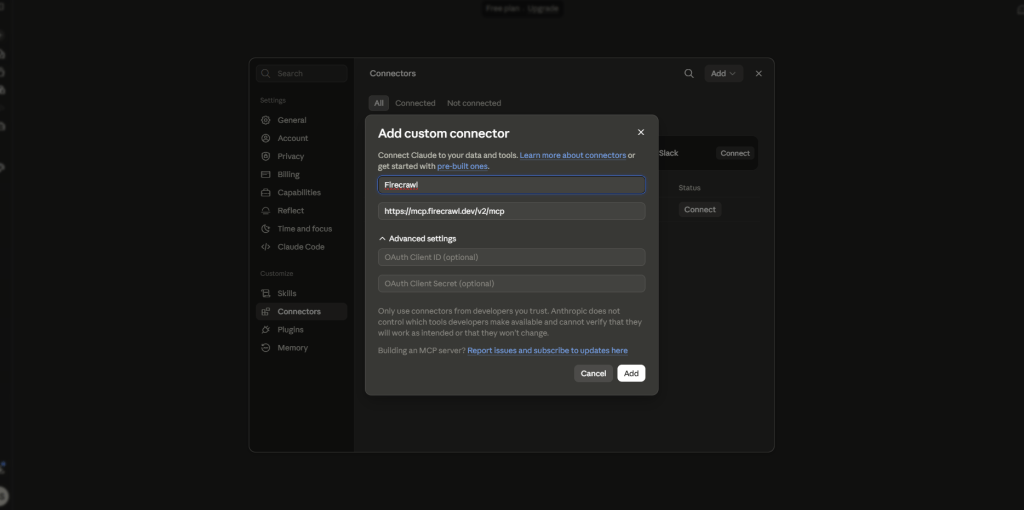Screen dimensions: 1024x510
Task: Click the magnifier icon in settings search
Action: click(266, 74)
